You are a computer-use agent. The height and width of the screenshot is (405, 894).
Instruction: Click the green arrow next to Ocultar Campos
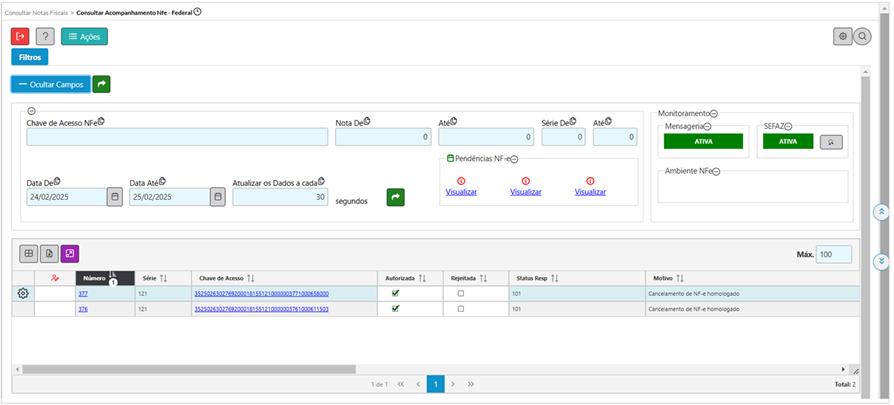(x=102, y=85)
